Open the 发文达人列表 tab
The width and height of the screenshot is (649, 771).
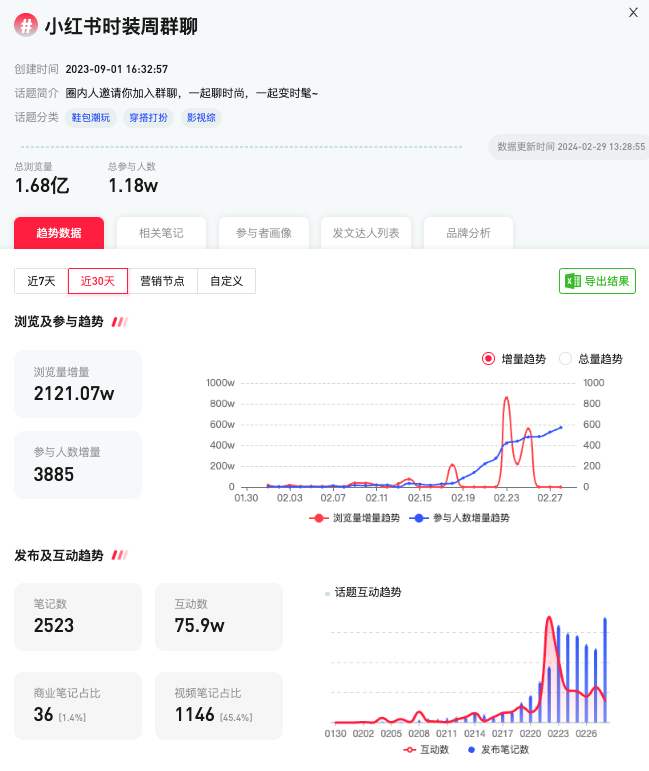(366, 233)
